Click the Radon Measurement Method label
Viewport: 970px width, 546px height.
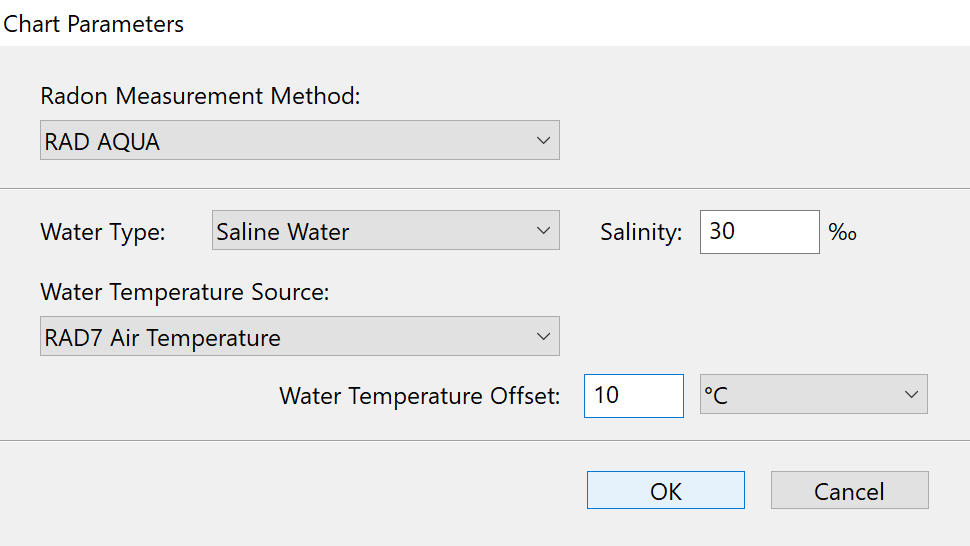[200, 96]
